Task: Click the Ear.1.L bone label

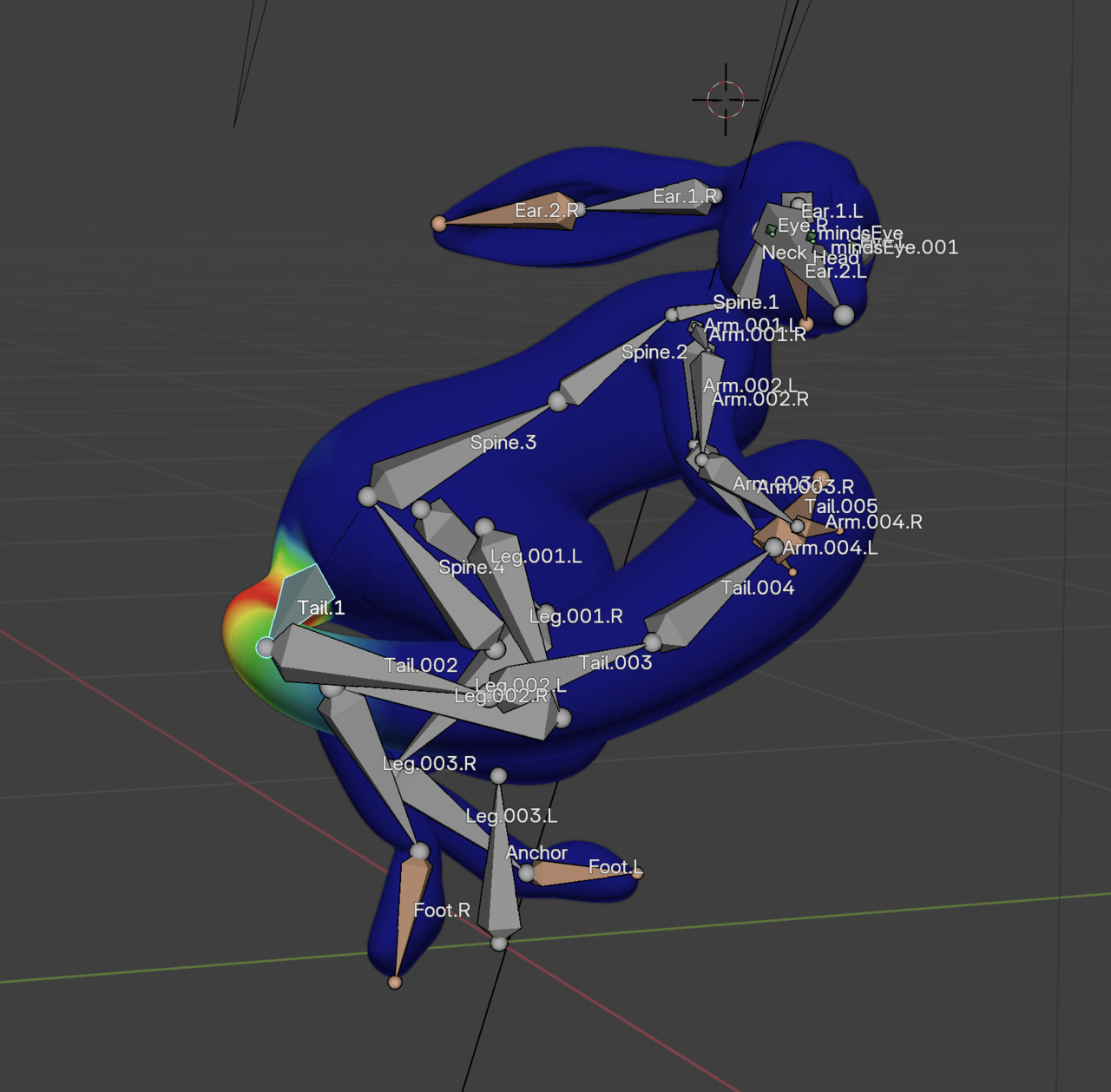Action: tap(832, 211)
